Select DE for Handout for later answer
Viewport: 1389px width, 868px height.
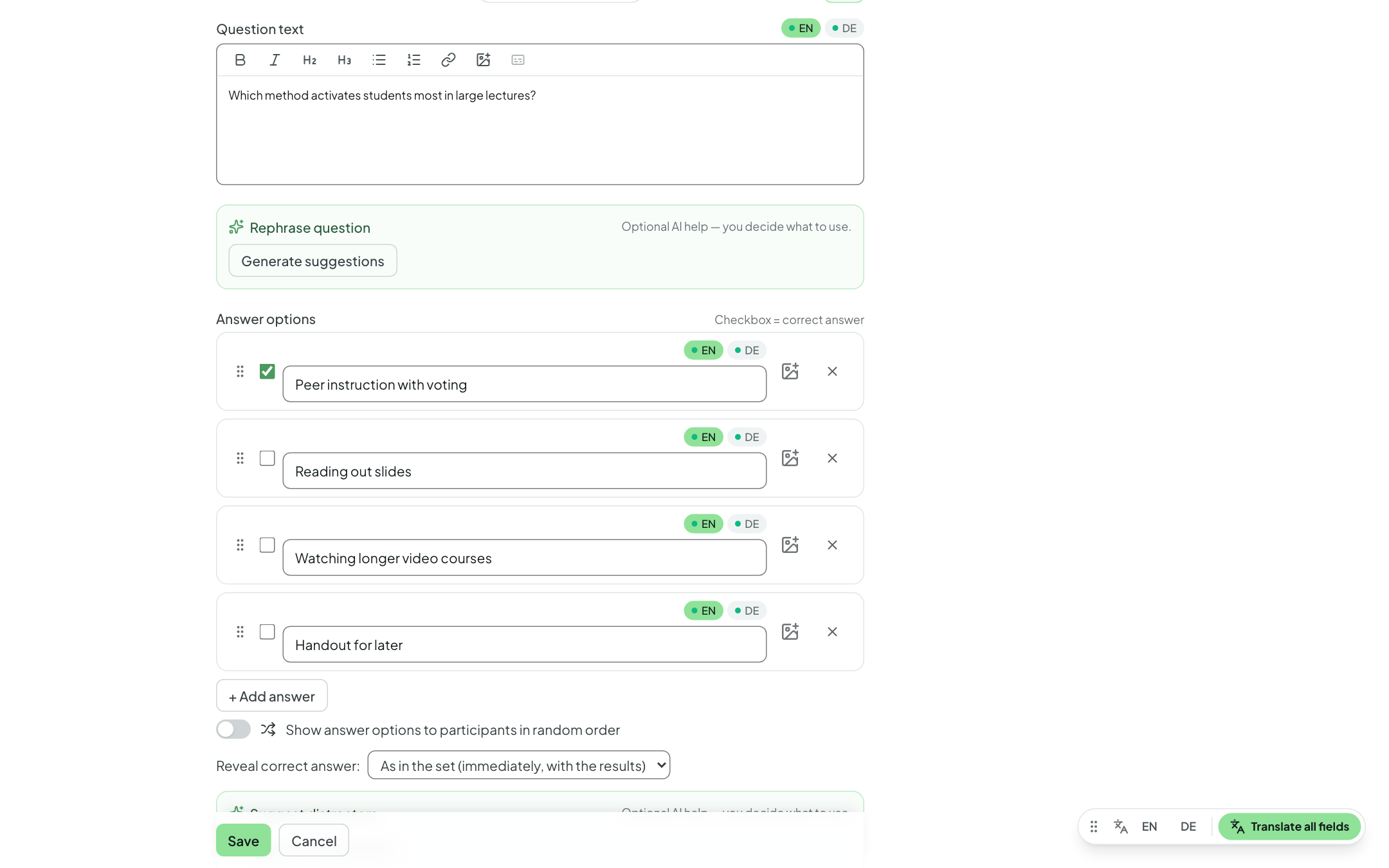coord(747,611)
